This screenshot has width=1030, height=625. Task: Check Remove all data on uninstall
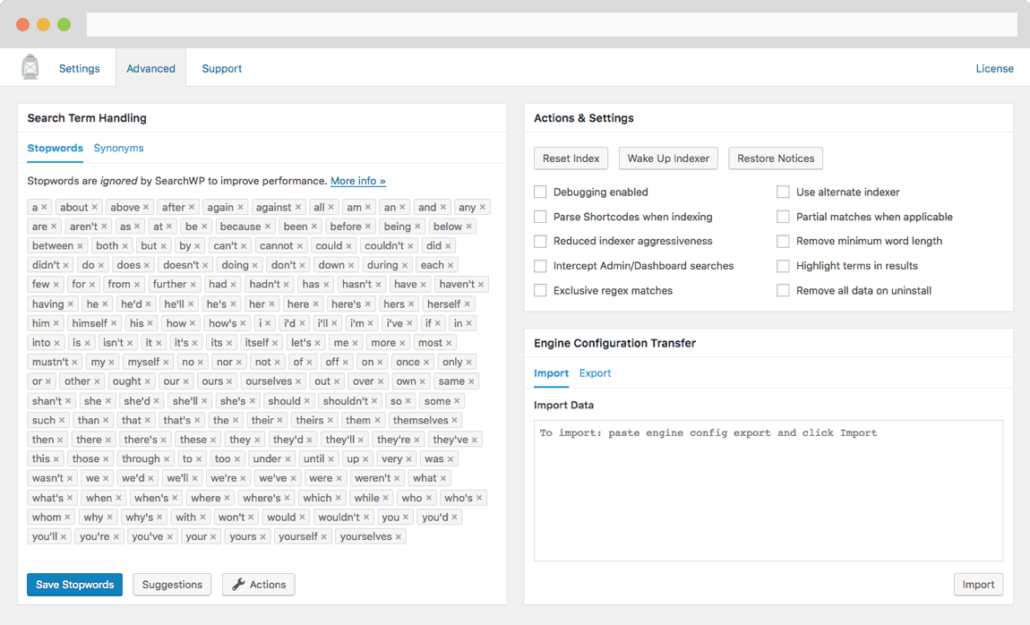(782, 290)
